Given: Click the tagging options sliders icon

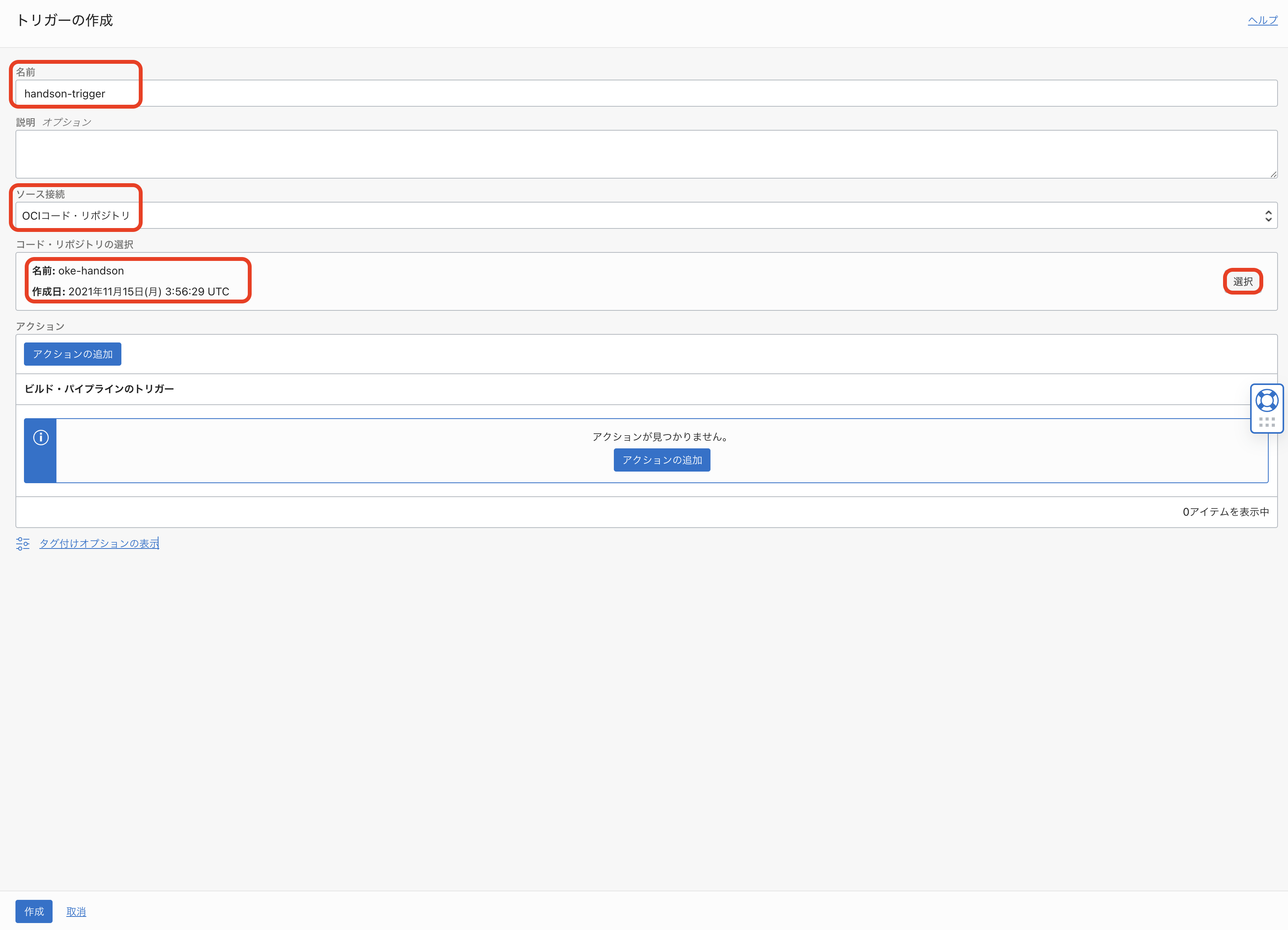Looking at the screenshot, I should (x=23, y=543).
